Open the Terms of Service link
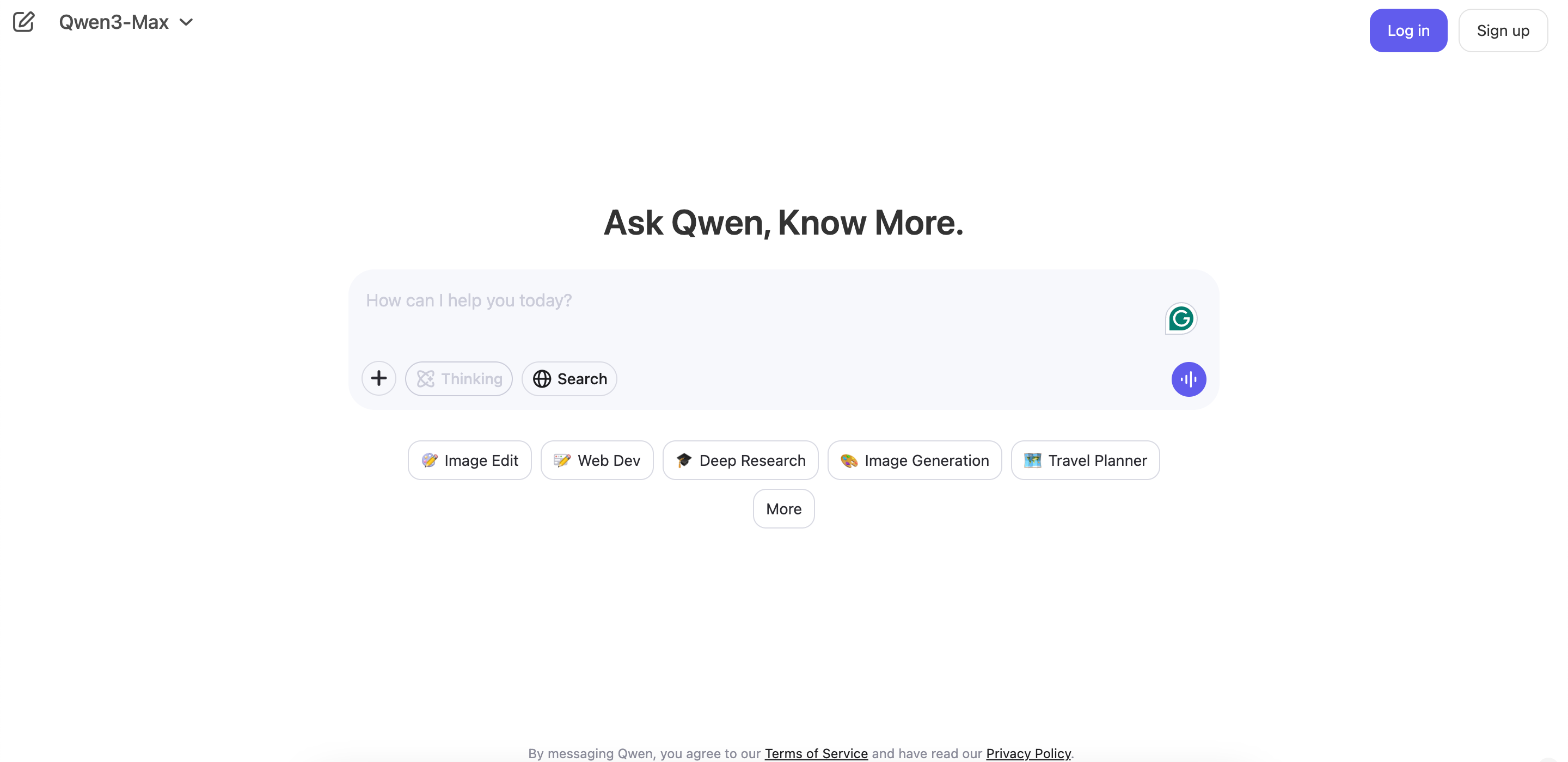The width and height of the screenshot is (1568, 762). (816, 753)
